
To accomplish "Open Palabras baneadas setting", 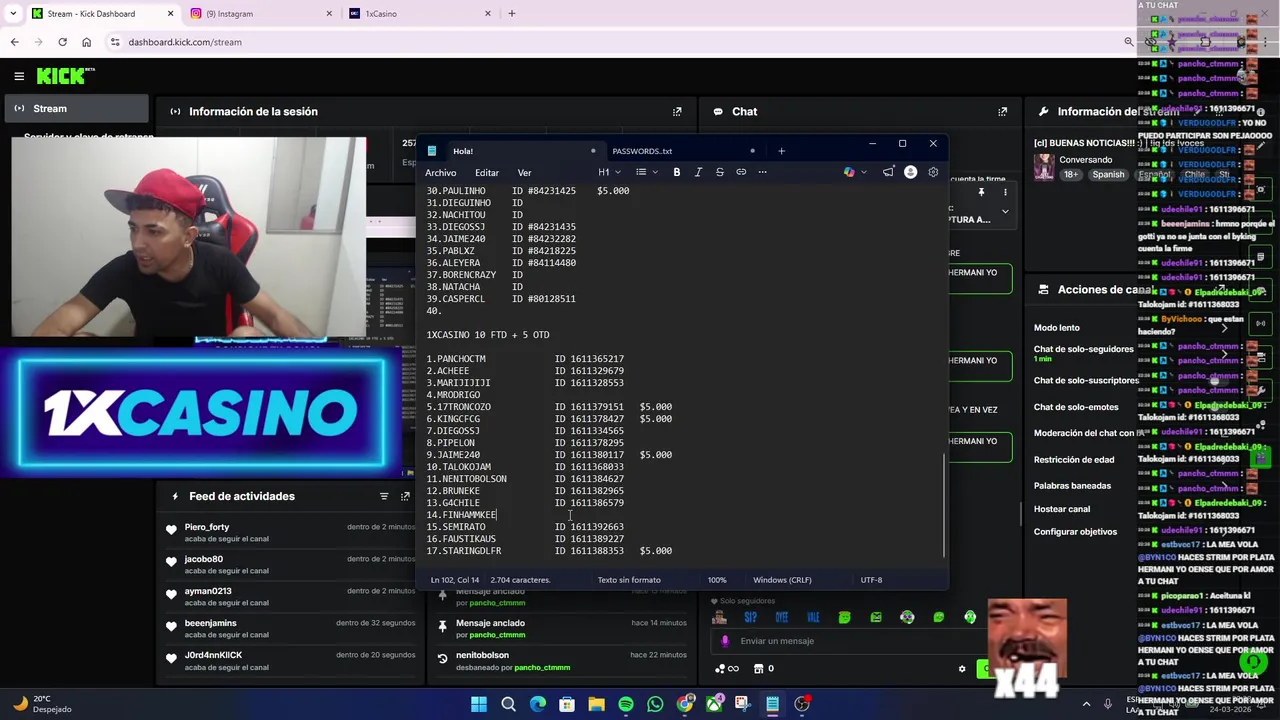I will pyautogui.click(x=1072, y=486).
